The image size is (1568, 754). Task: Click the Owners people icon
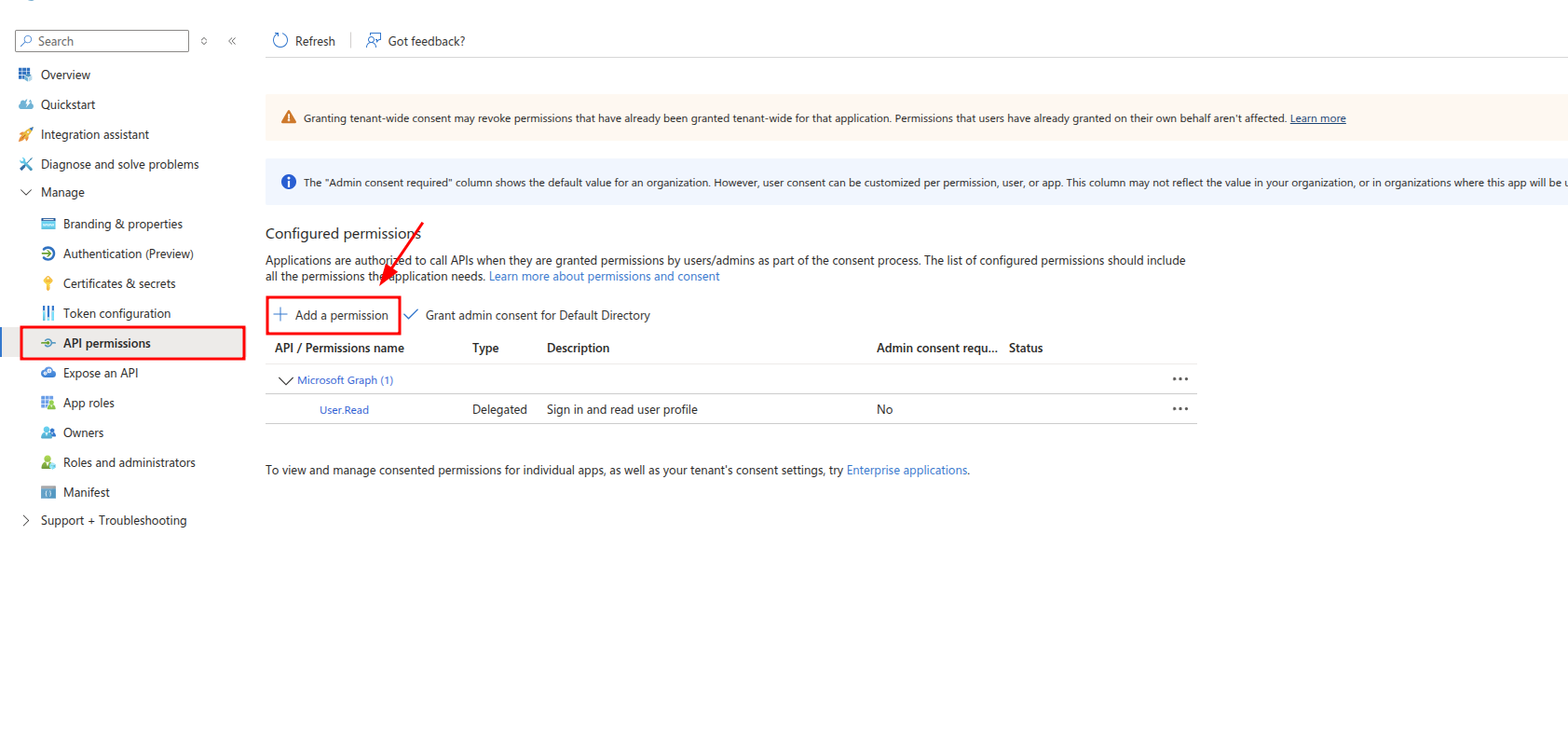point(48,432)
